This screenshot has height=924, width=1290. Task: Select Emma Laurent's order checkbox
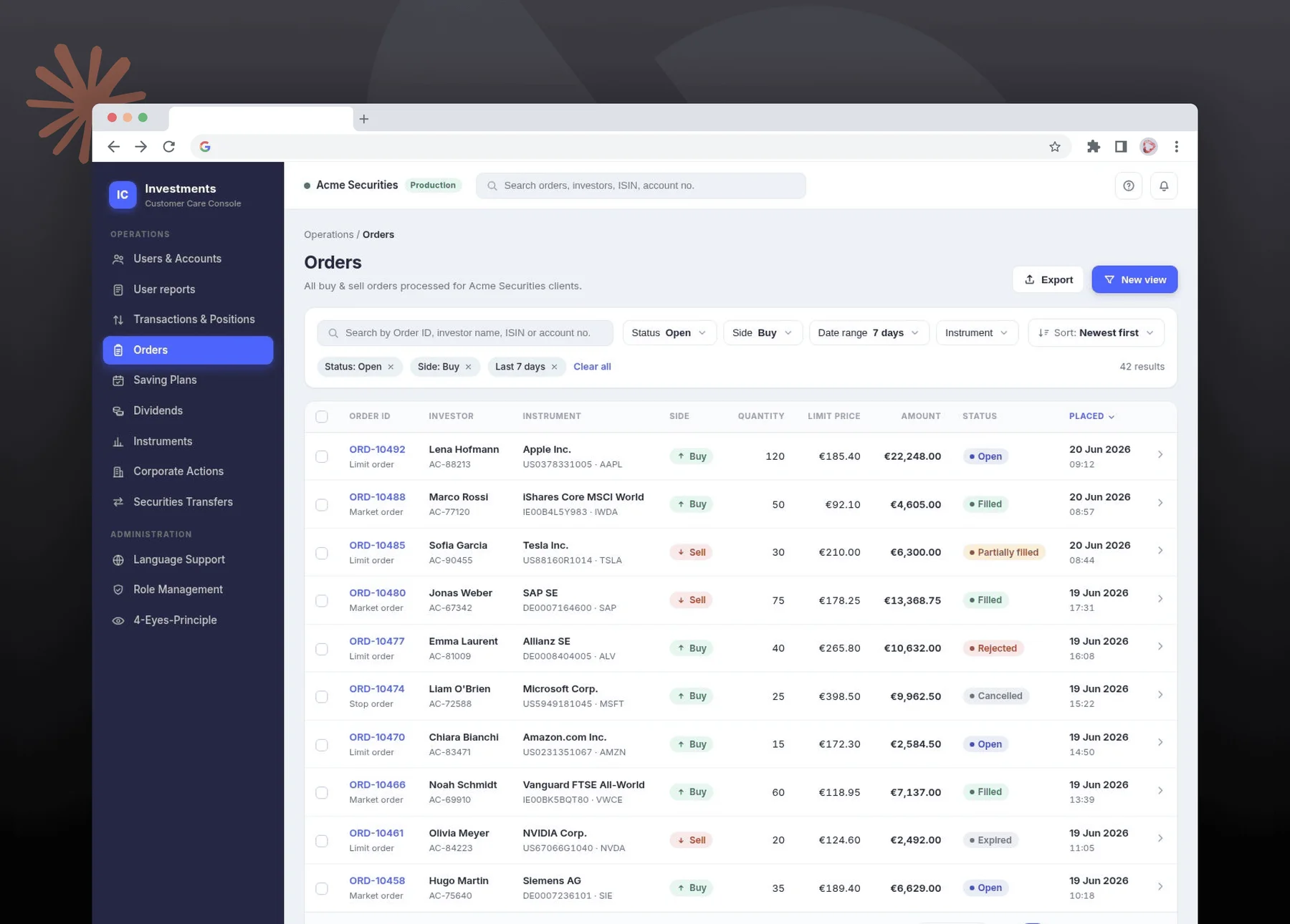pos(322,649)
